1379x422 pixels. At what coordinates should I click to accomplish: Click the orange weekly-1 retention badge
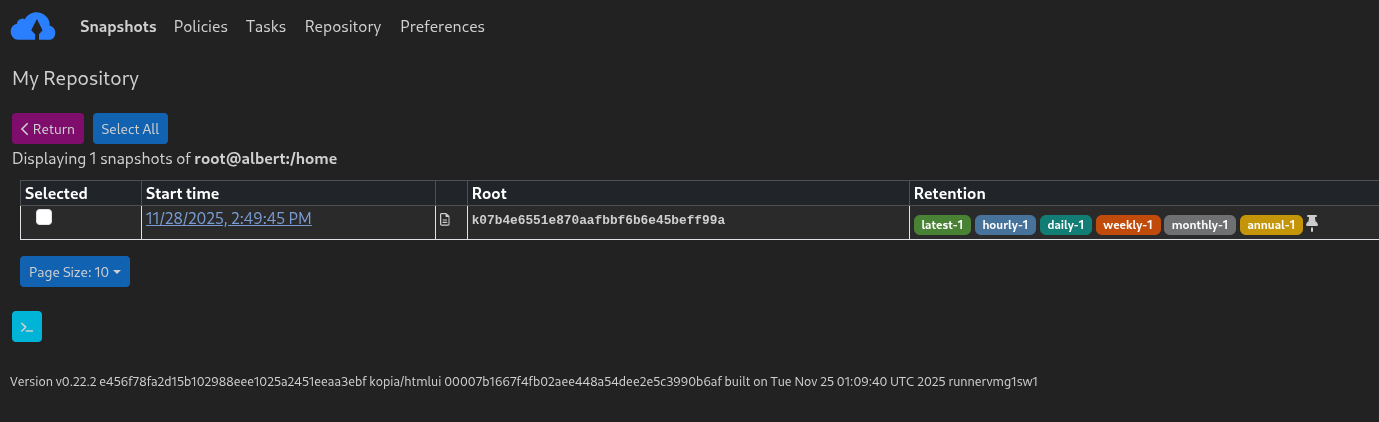pyautogui.click(x=1128, y=225)
